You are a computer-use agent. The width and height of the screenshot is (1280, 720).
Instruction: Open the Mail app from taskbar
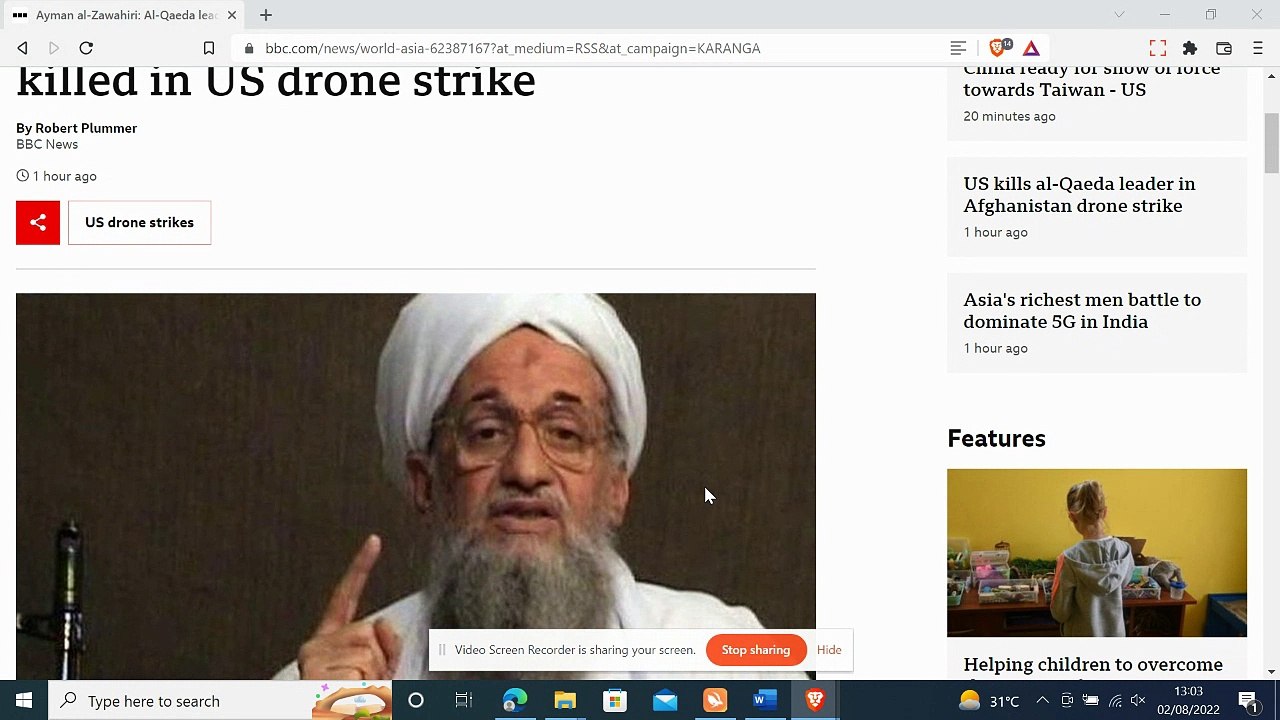click(665, 701)
